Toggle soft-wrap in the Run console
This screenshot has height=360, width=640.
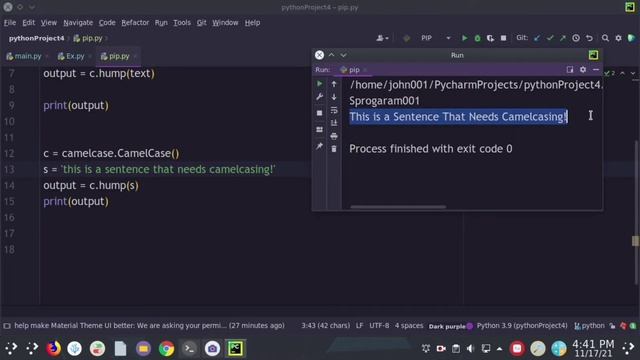coord(334,110)
